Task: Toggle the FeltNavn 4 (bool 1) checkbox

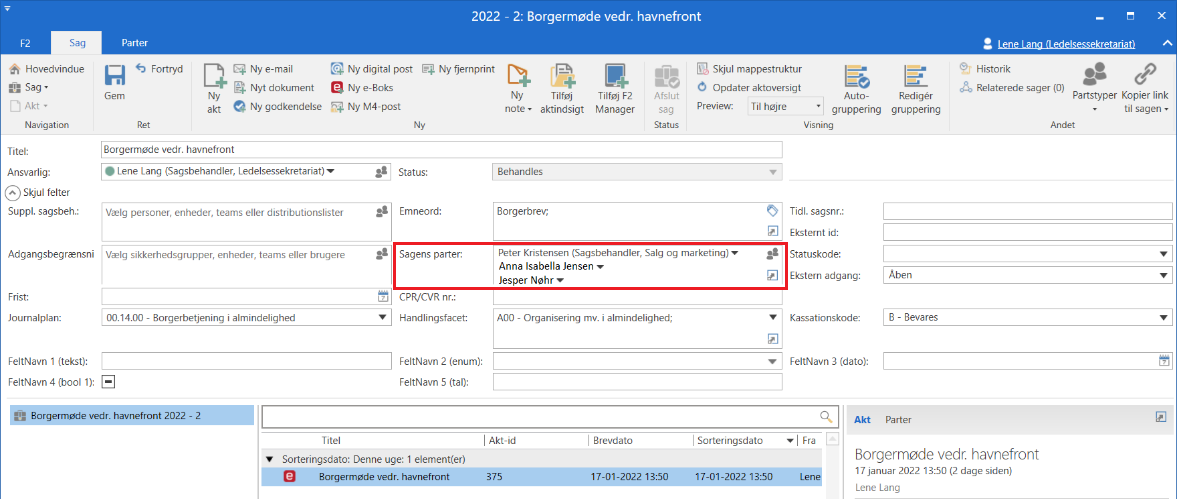Action: (x=109, y=382)
